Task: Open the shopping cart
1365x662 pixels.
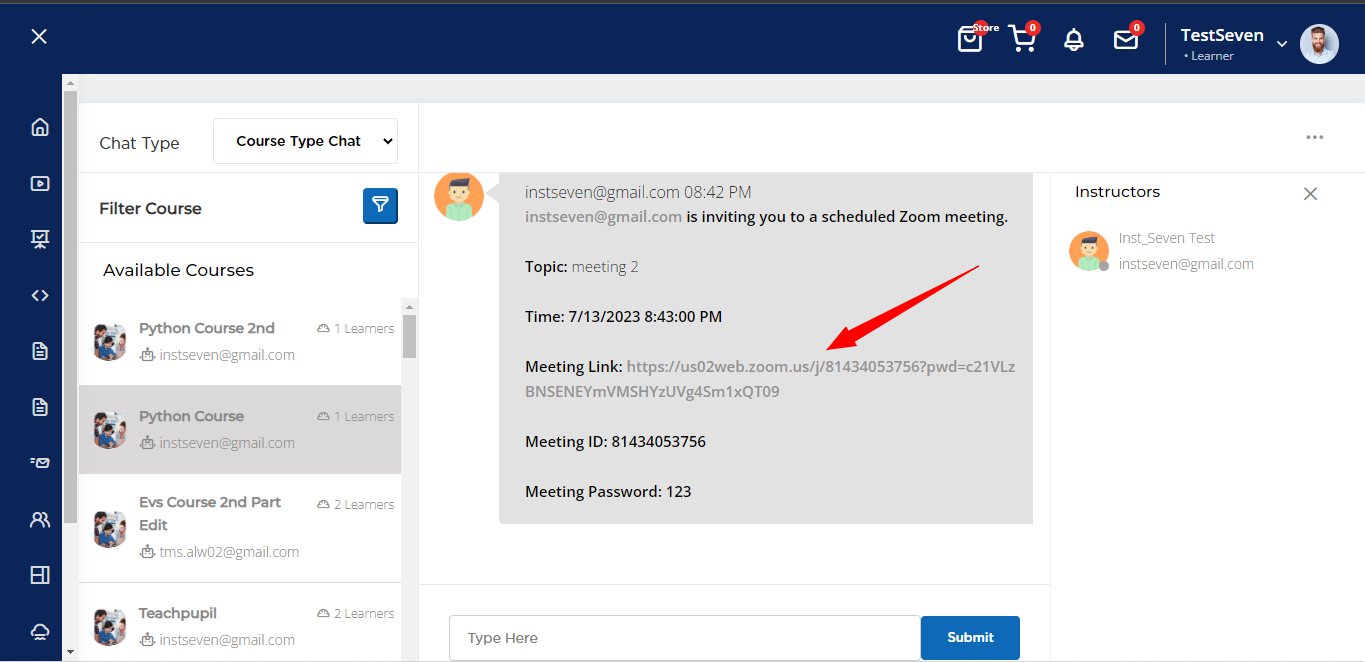Action: coord(1021,39)
